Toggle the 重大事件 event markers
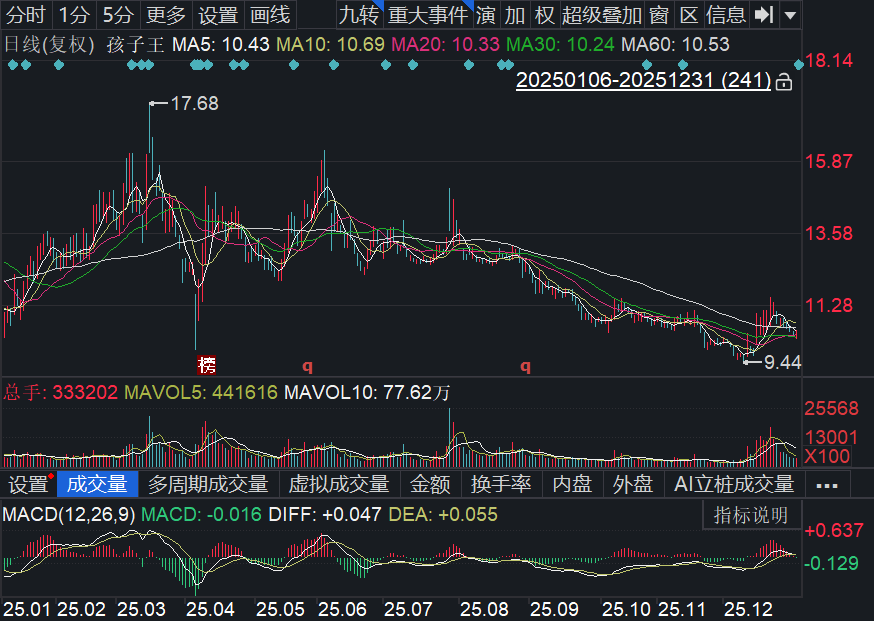 pos(427,14)
